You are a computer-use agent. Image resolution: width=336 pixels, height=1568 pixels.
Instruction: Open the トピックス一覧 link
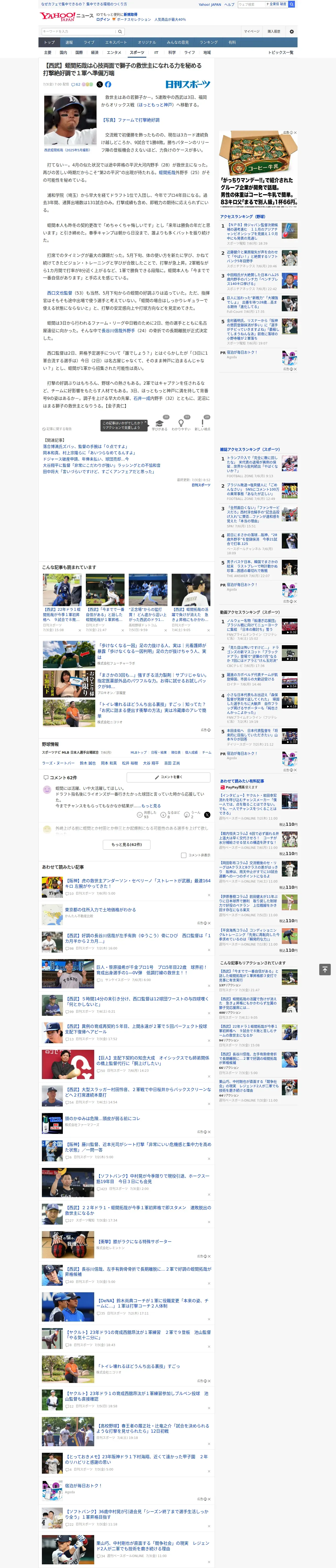click(281, 52)
